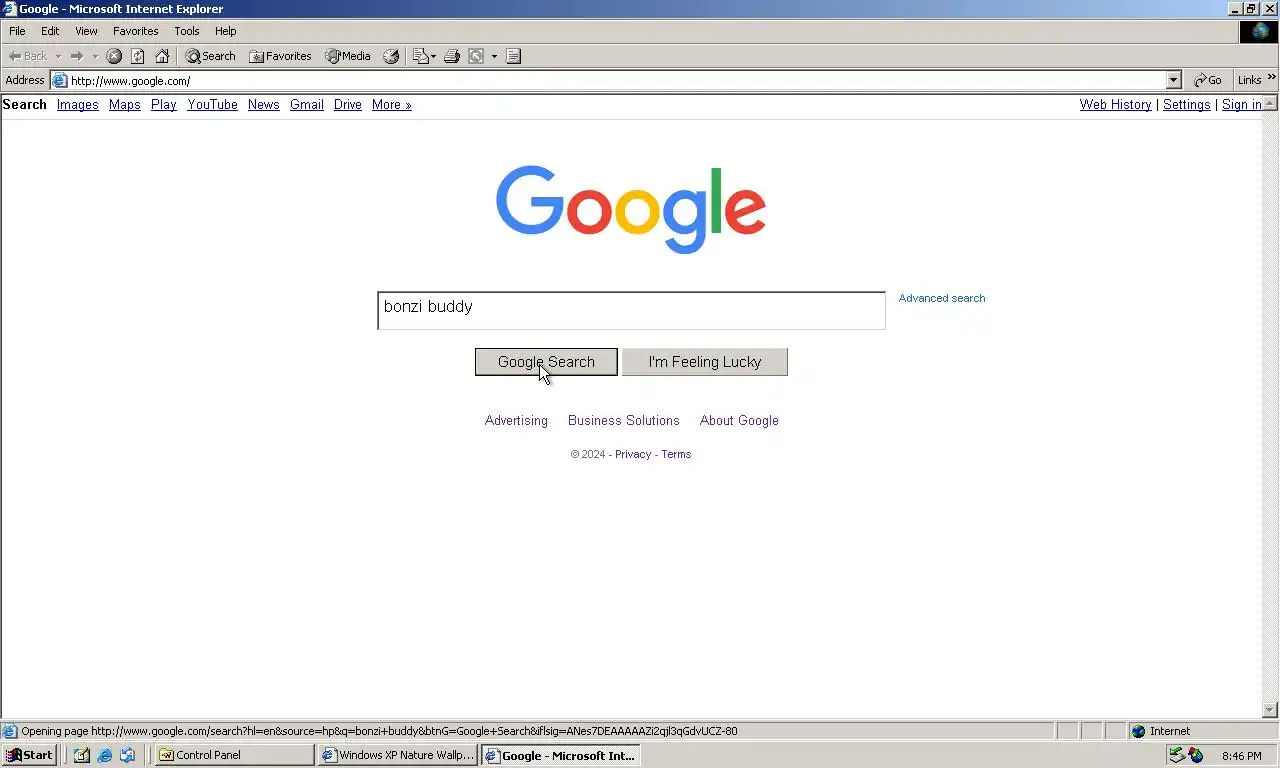Click the I'm Feeling Lucky button
Screen dimensions: 1280x768
(705, 362)
